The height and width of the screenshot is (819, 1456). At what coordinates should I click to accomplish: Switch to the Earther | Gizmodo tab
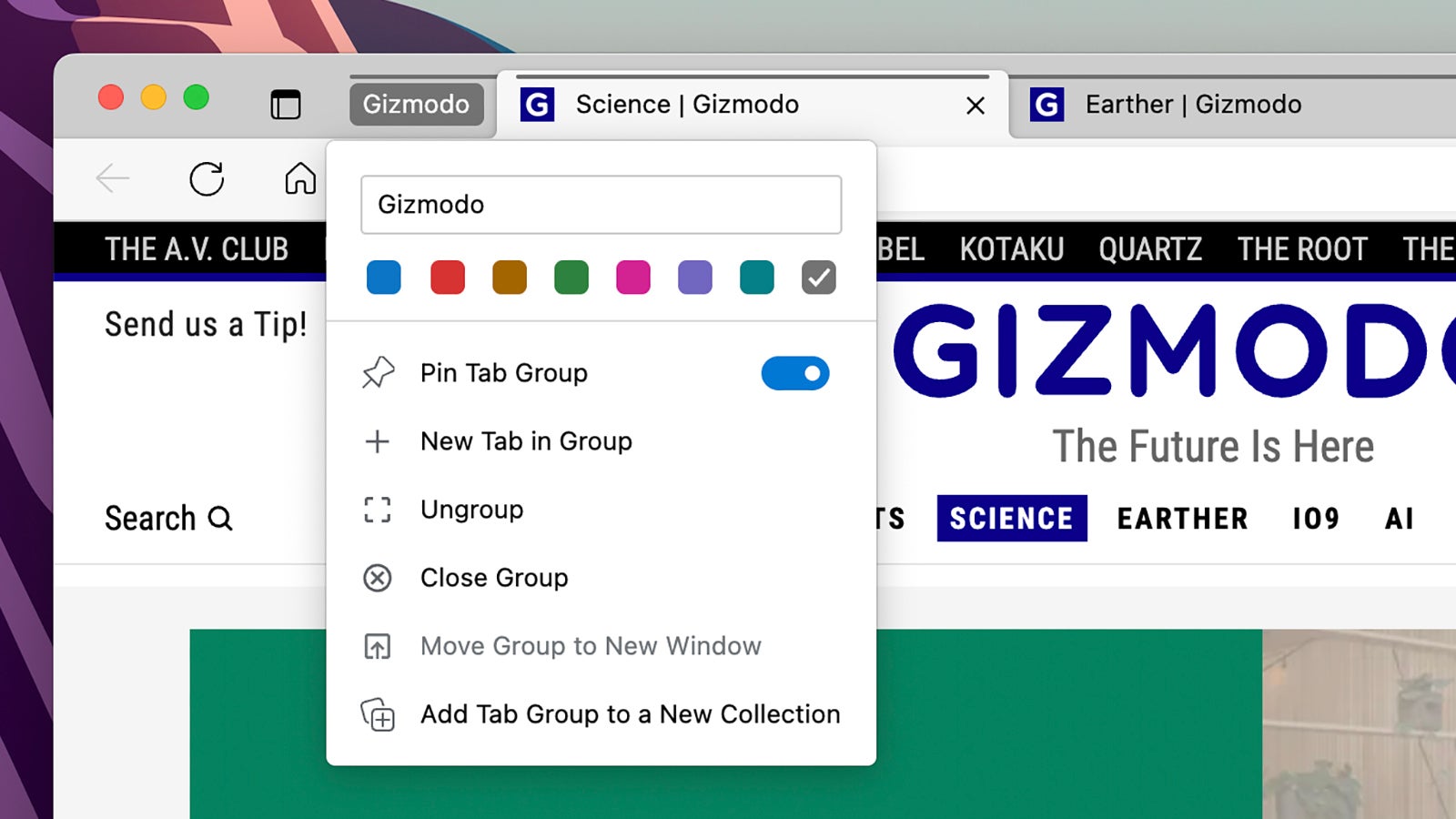pyautogui.click(x=1191, y=105)
